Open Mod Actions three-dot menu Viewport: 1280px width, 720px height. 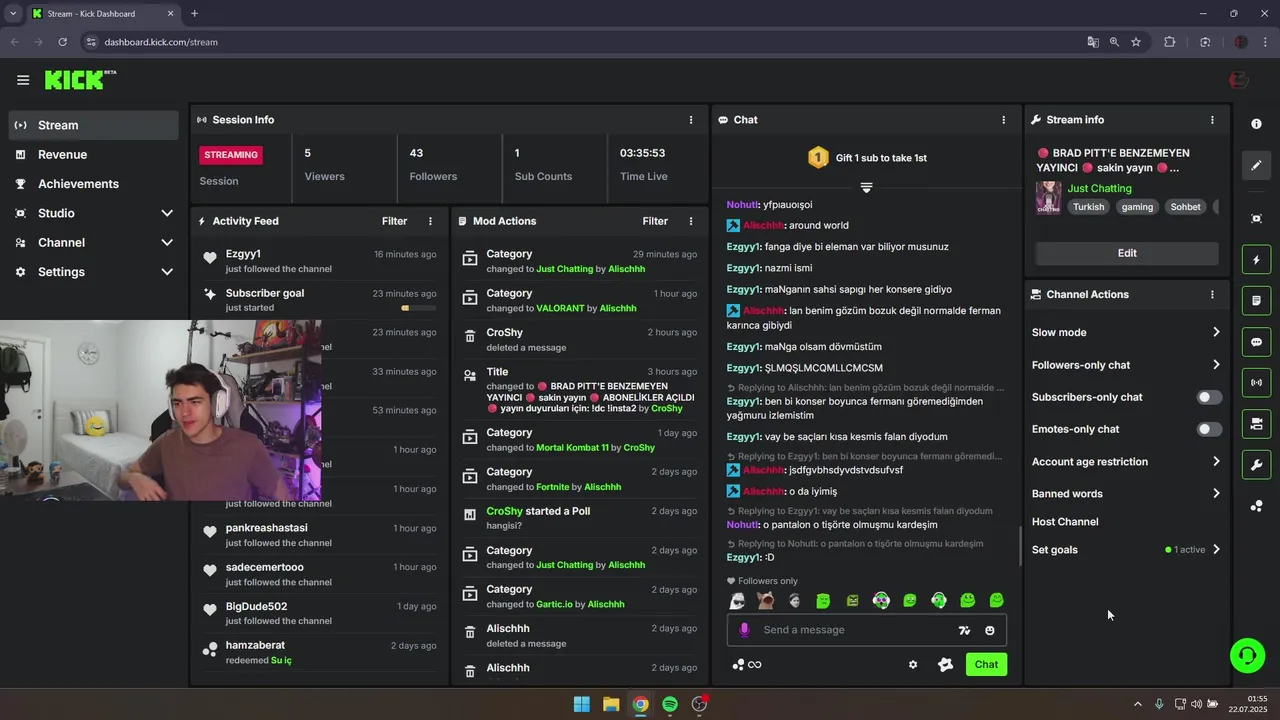(x=691, y=221)
